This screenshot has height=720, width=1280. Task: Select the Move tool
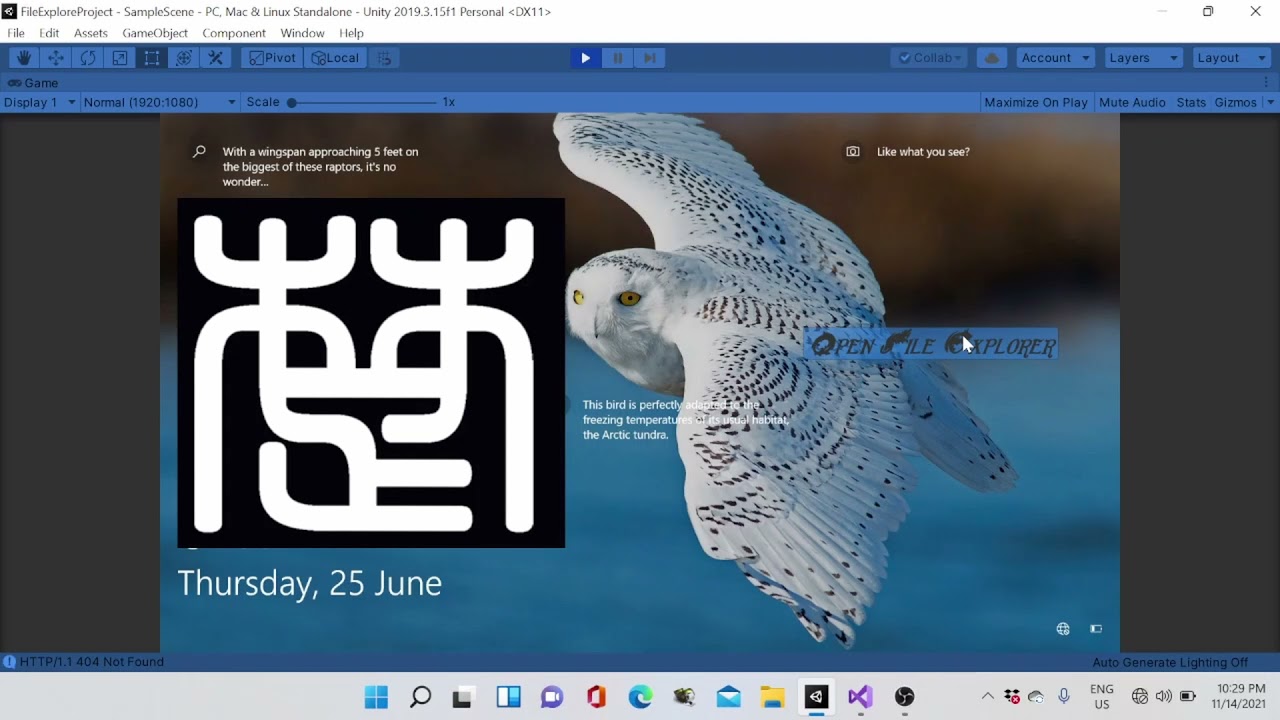click(x=56, y=58)
